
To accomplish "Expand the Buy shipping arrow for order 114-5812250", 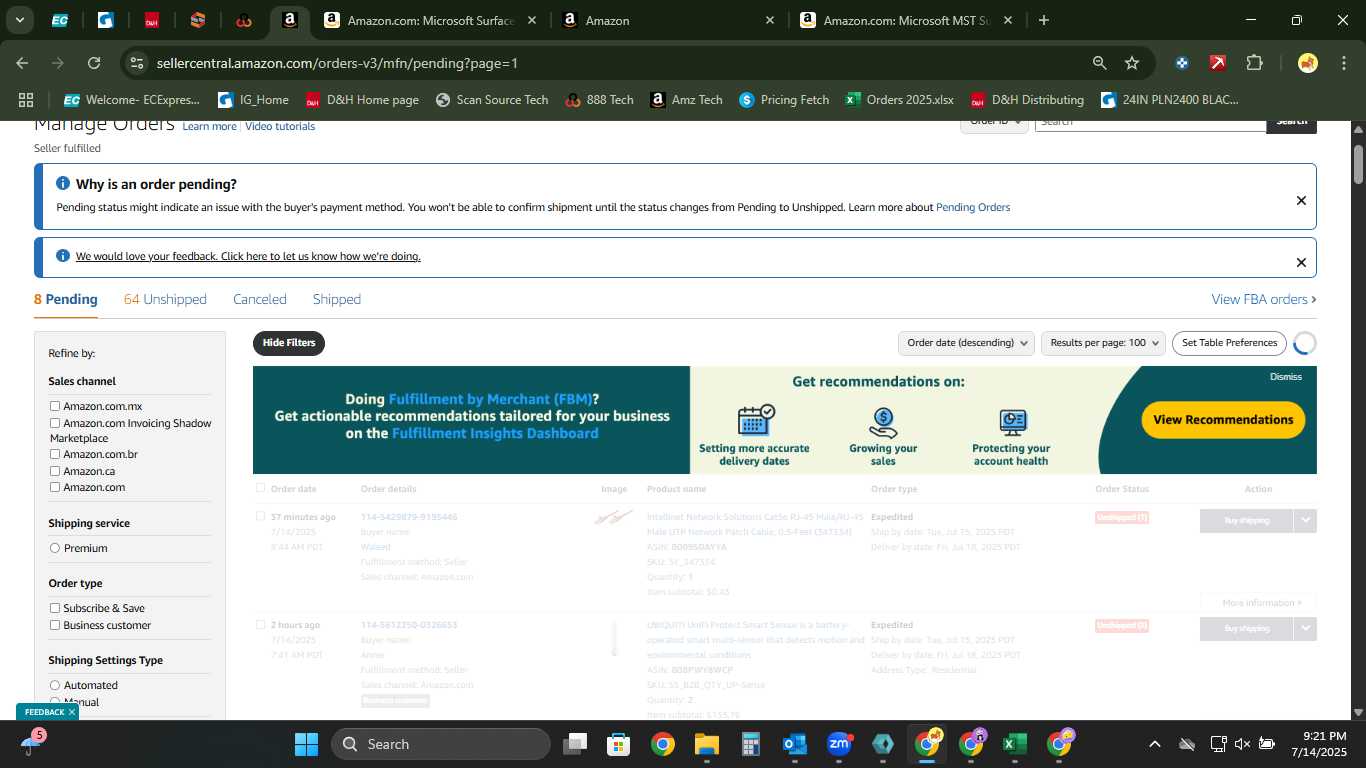I will 1305,628.
